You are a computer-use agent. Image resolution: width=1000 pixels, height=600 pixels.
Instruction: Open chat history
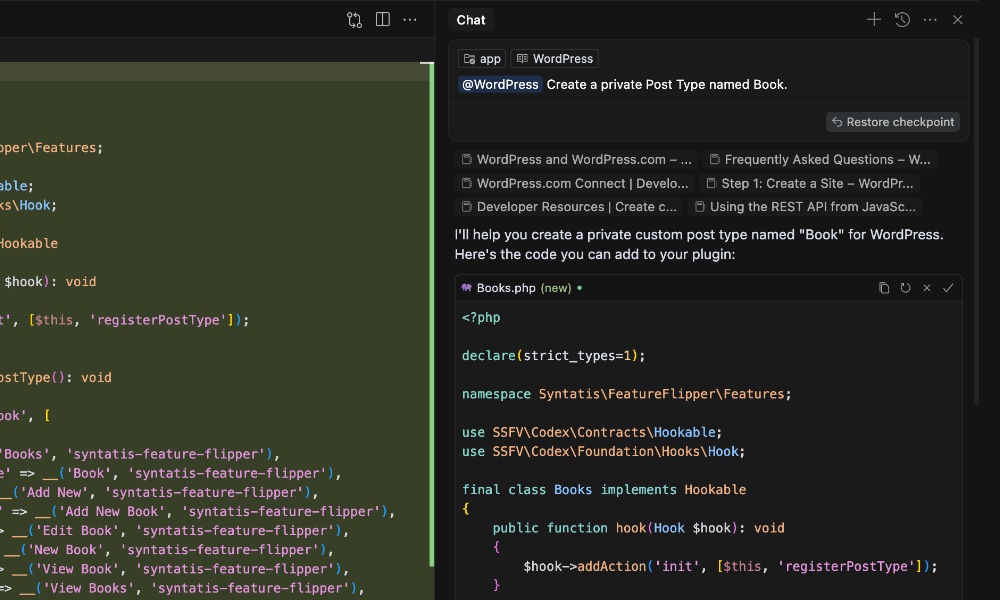(x=902, y=20)
